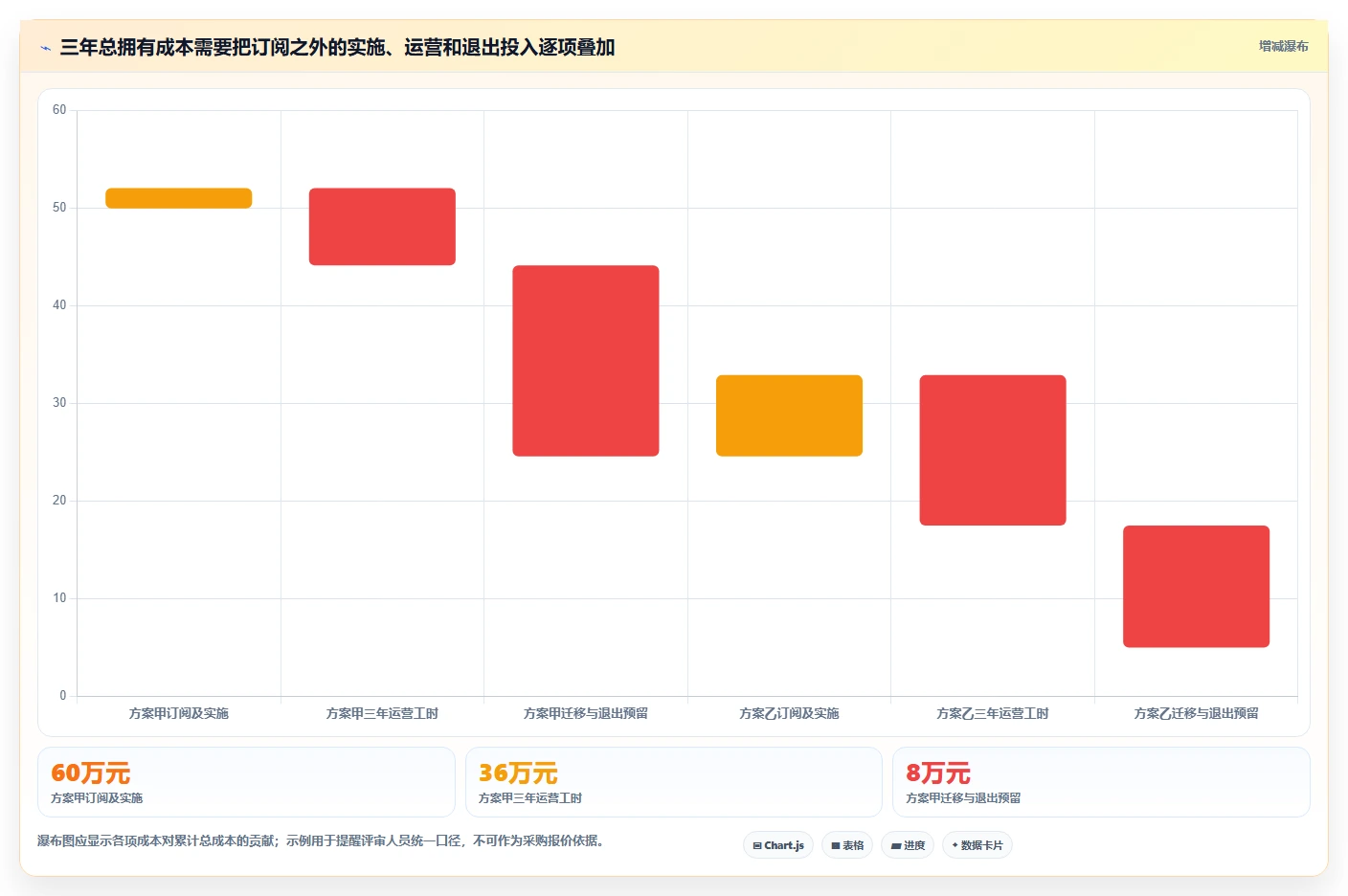Image resolution: width=1348 pixels, height=896 pixels.
Task: Click the red 方案乙三年运营工时 bar
Action: (x=993, y=450)
